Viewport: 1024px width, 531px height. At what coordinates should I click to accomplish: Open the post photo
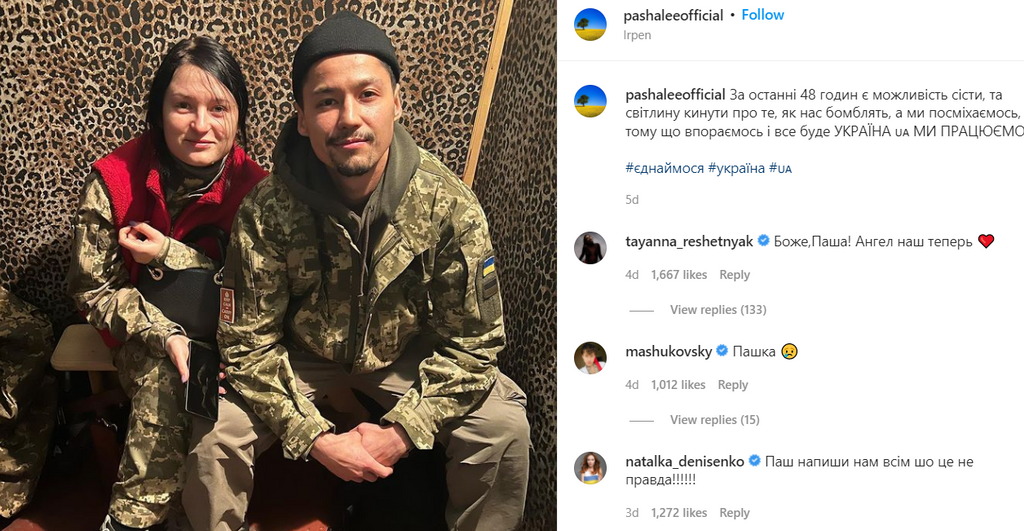point(278,265)
